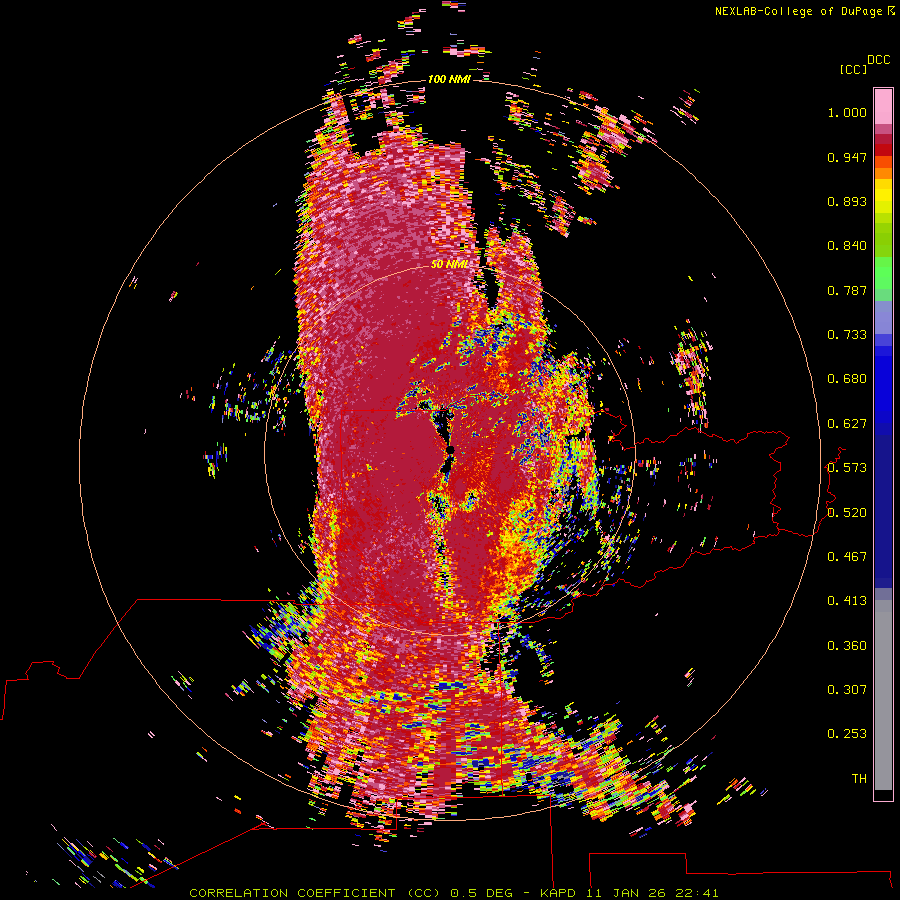The height and width of the screenshot is (900, 900).
Task: Click the CORRELATION COEFFICIENT (CC) caption text
Action: point(315,893)
